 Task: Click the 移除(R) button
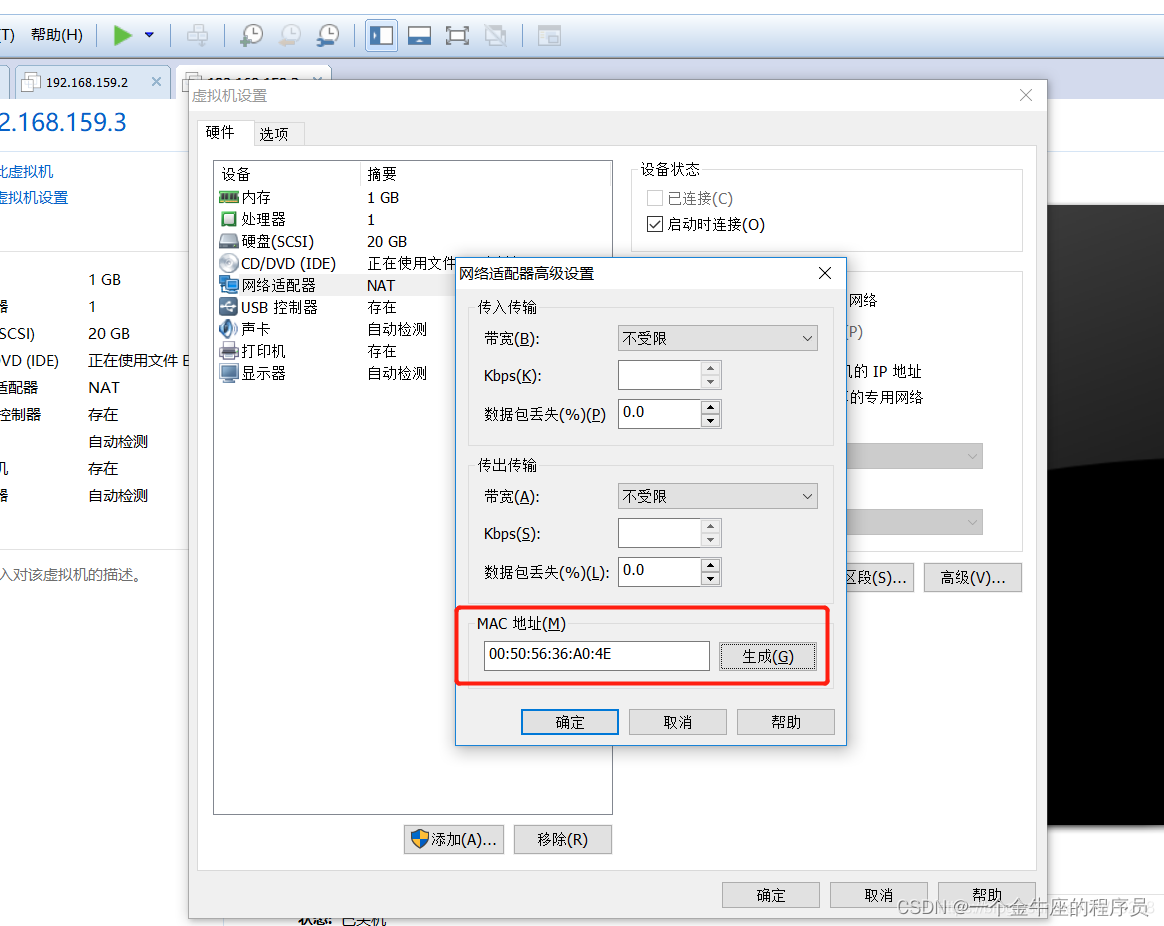pos(563,839)
